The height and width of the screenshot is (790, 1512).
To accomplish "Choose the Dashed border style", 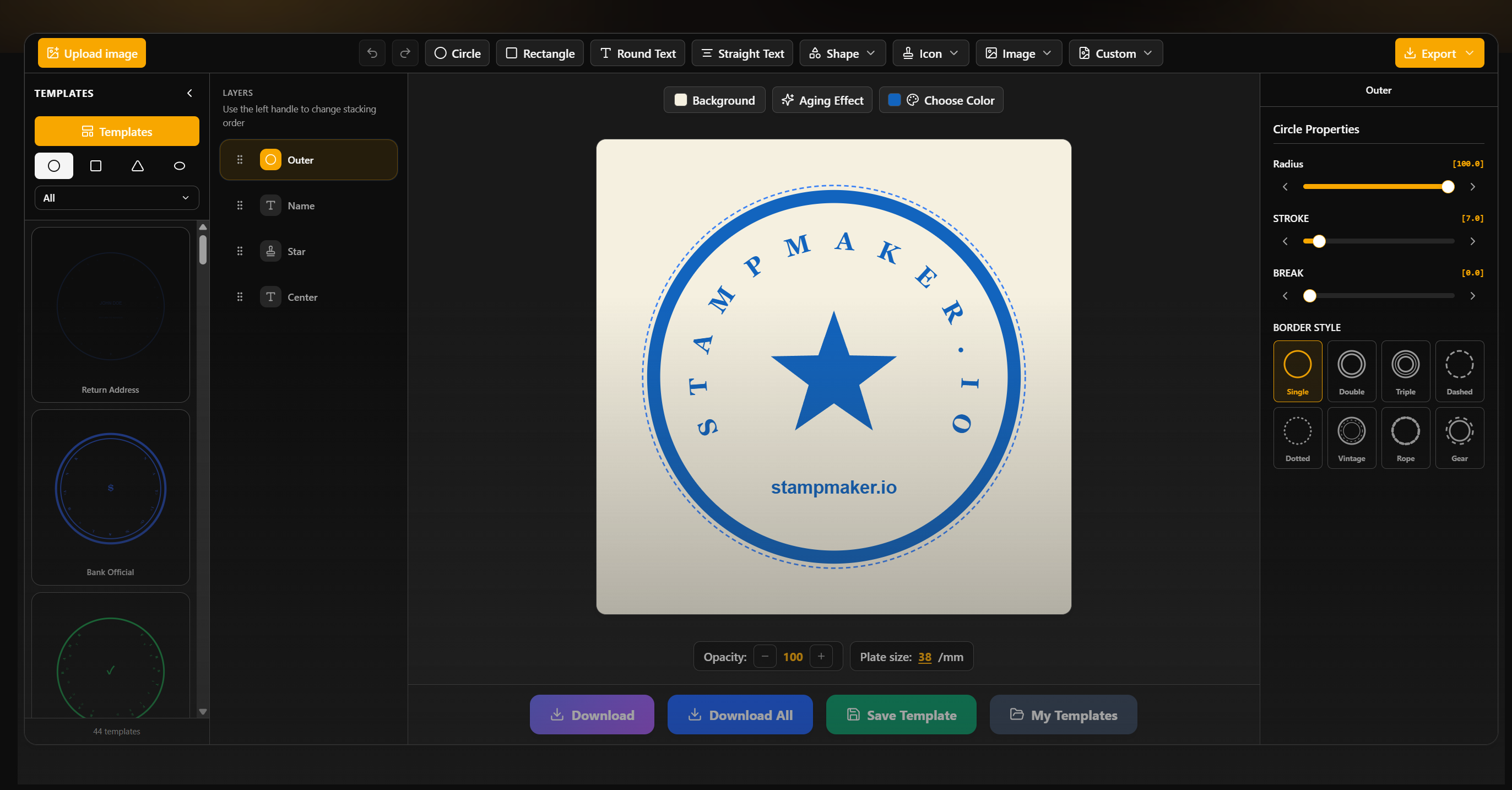I will point(1459,371).
